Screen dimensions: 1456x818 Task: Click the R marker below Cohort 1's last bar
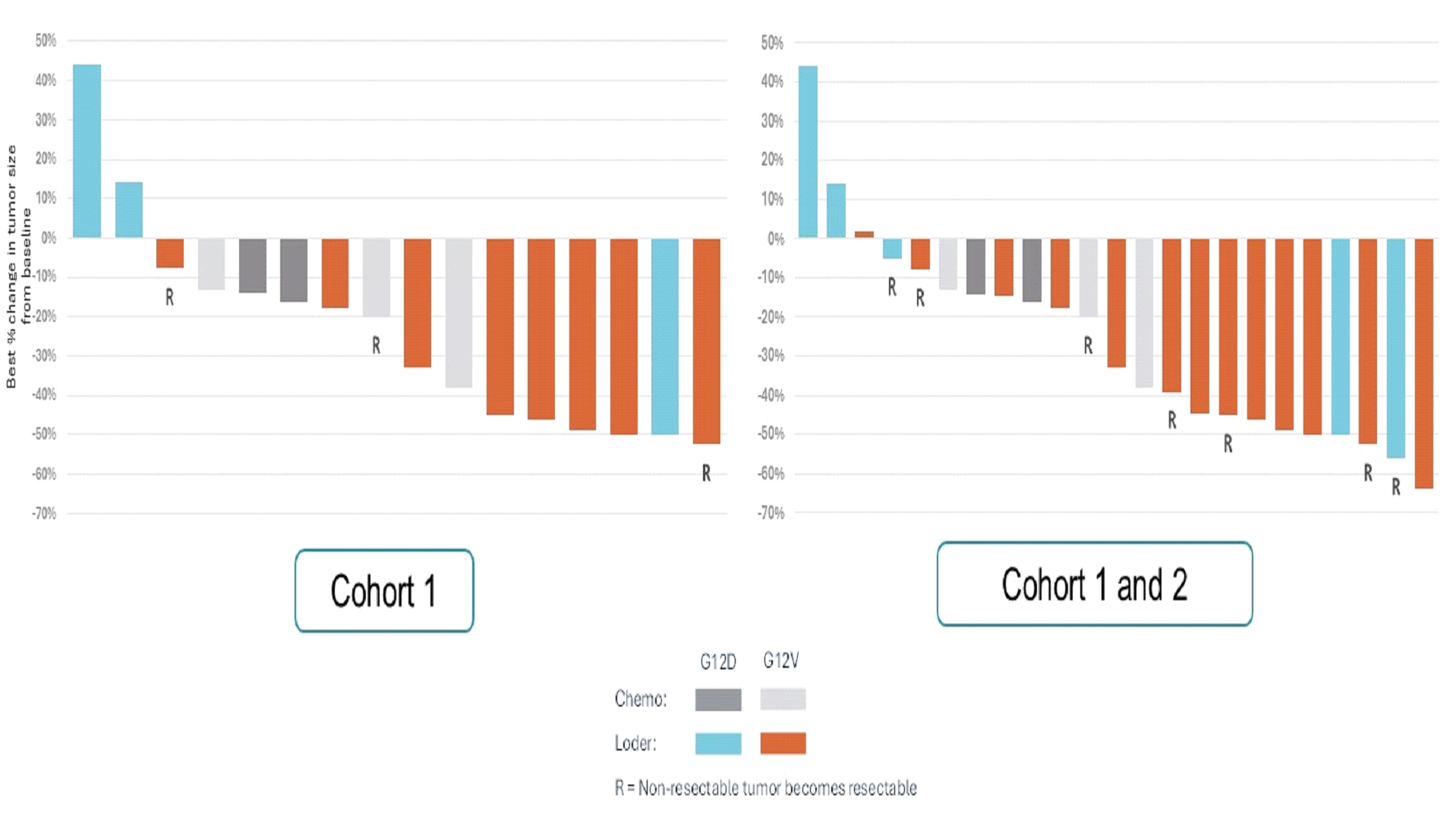[706, 473]
